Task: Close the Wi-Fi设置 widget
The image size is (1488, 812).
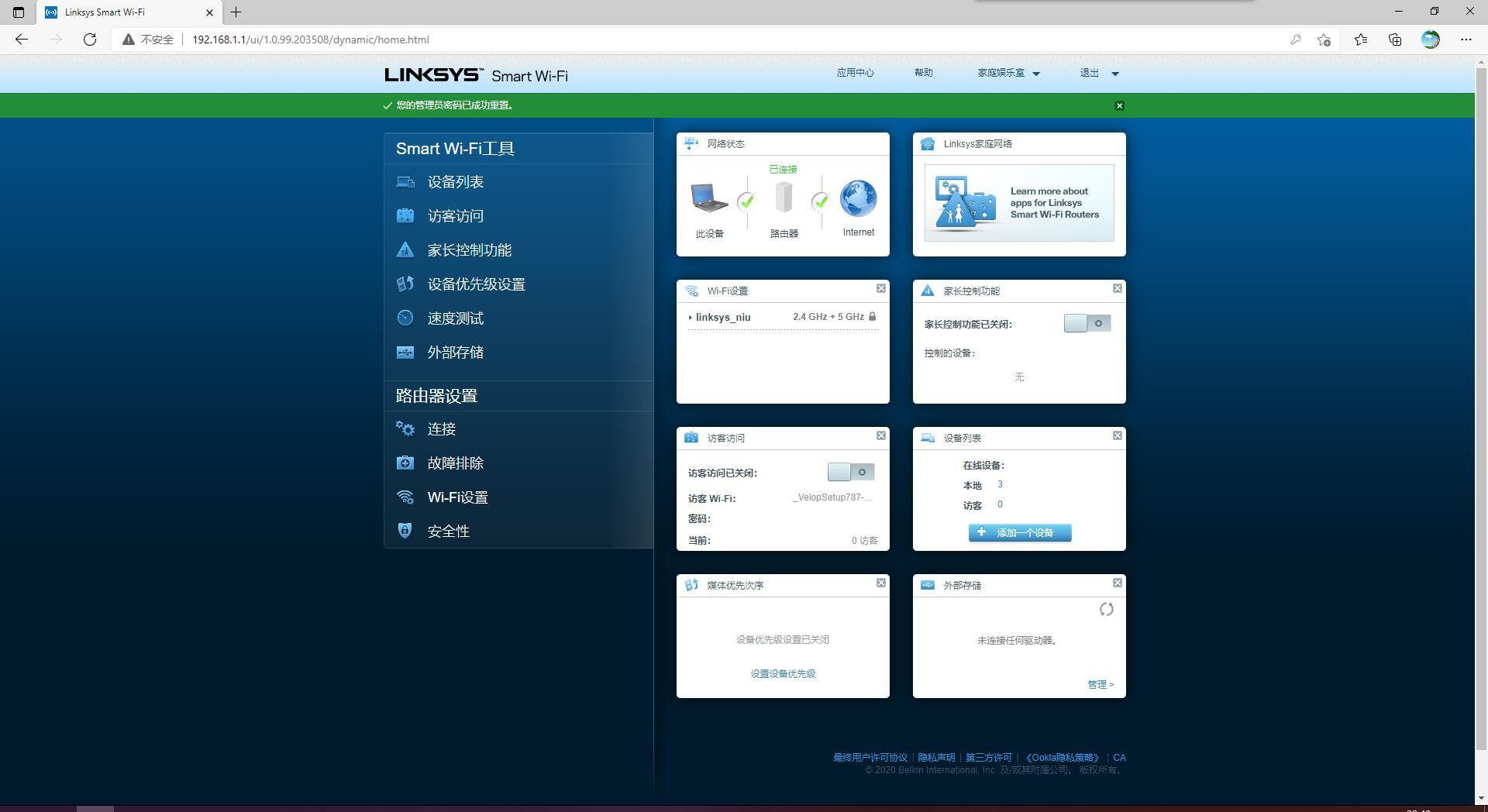Action: 881,288
